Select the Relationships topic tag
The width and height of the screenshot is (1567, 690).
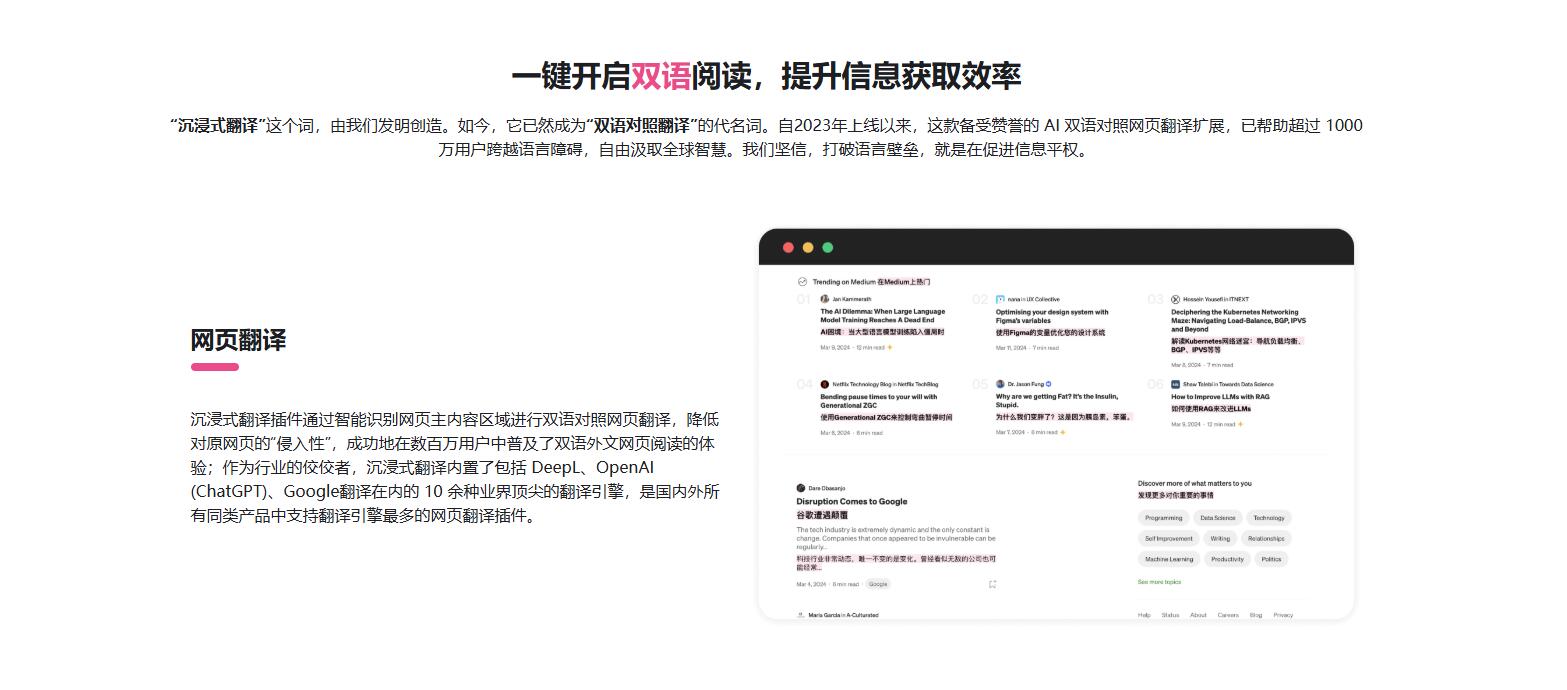click(1266, 539)
